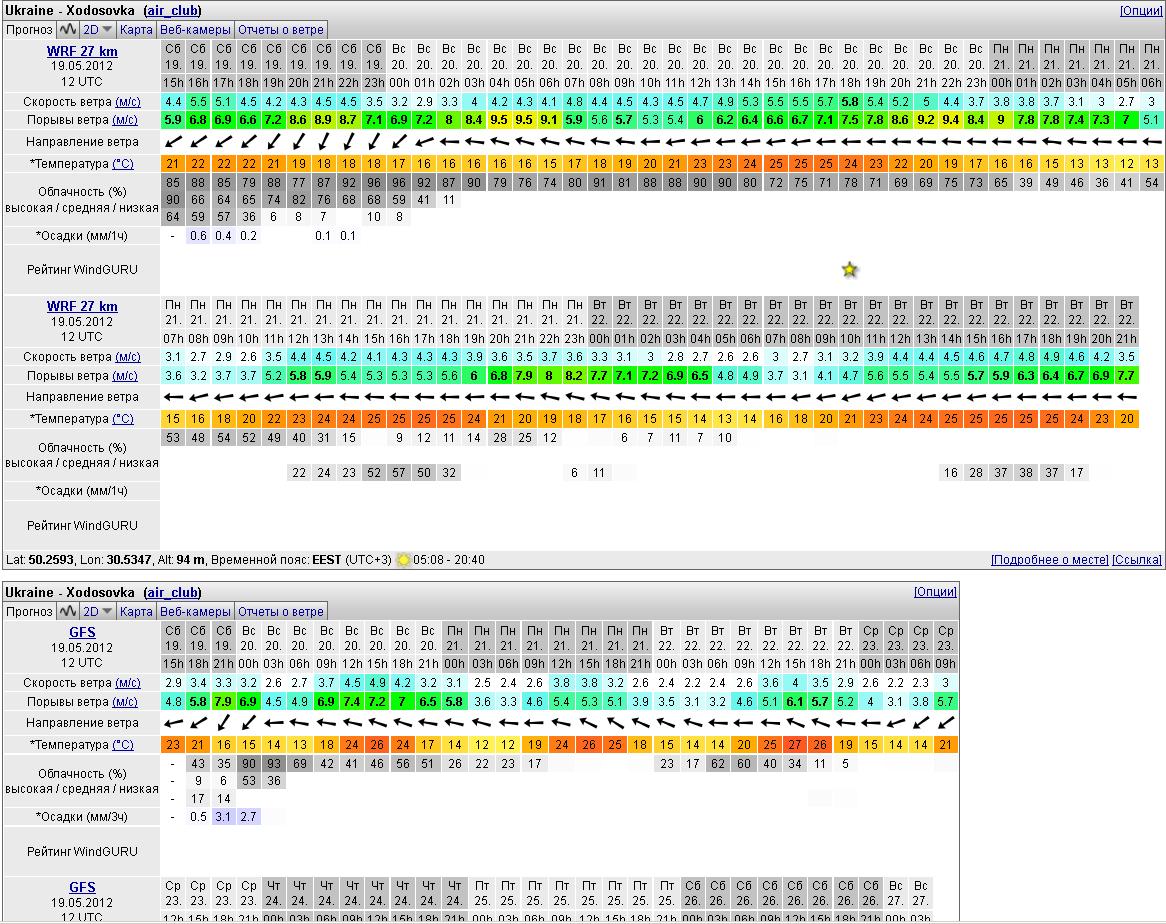1166x924 pixels.
Task: Click the Ссылка link
Action: (x=1137, y=560)
